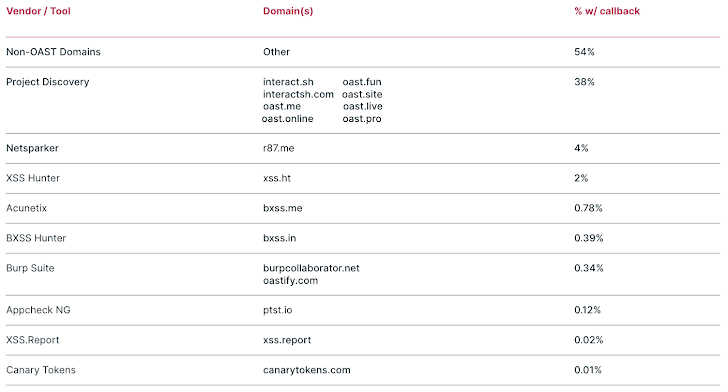
Task: Click the % w/ callback column header
Action: pos(607,11)
